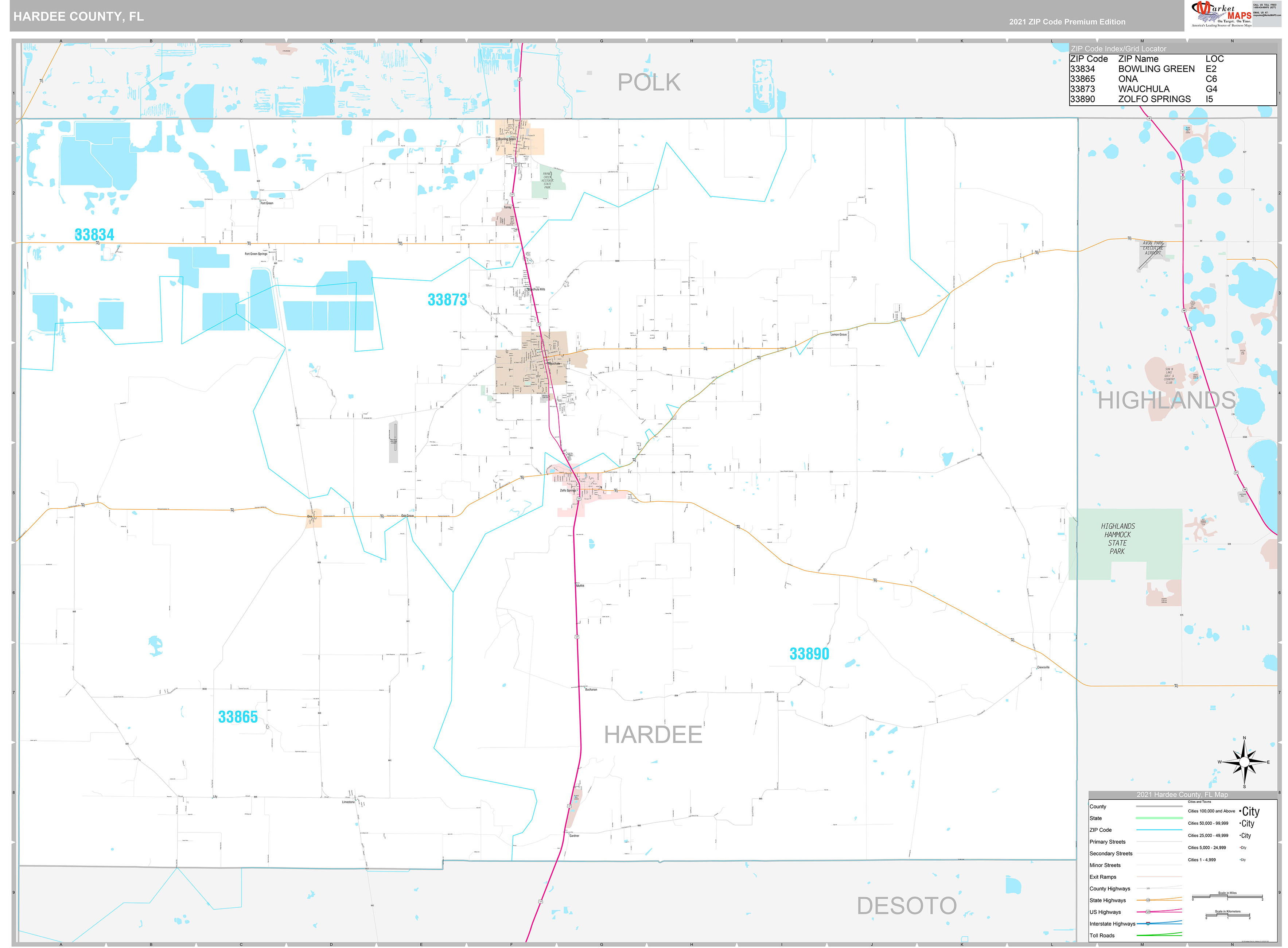Click the County Highways marker in legend
The height and width of the screenshot is (948, 1288).
tap(1148, 889)
